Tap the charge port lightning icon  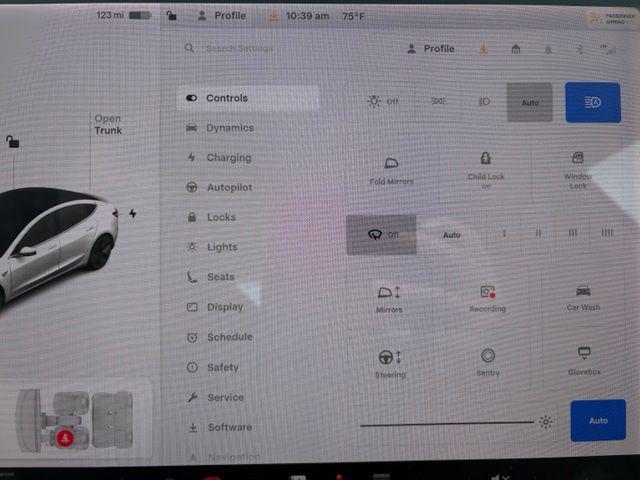133,213
